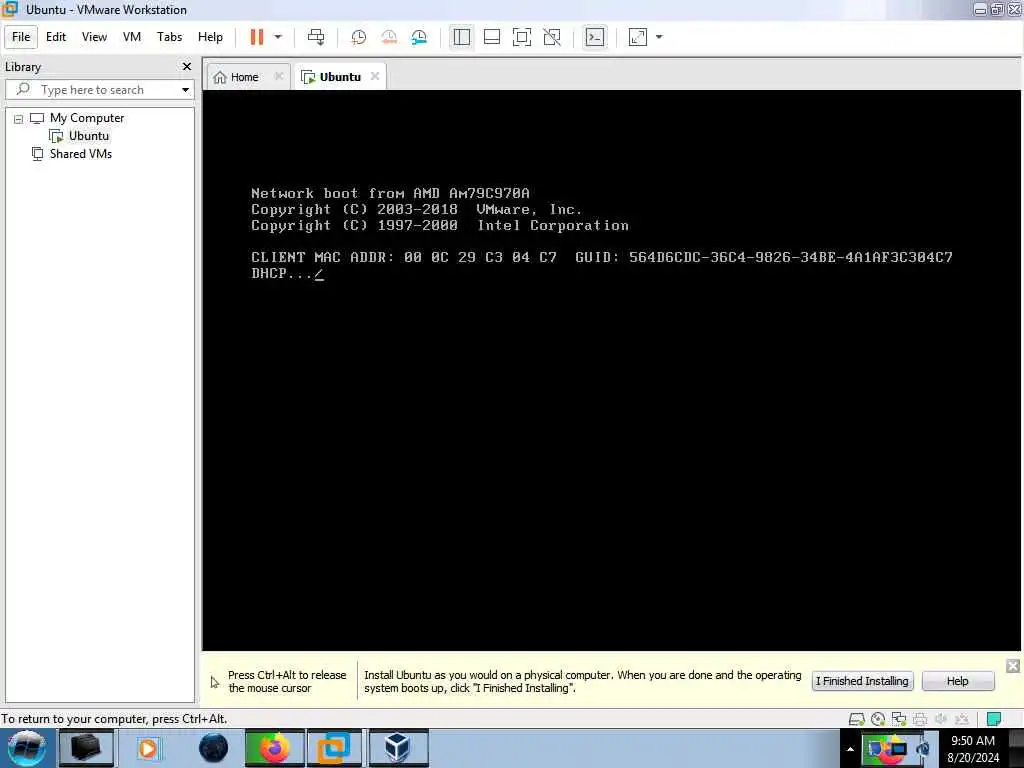Screen dimensions: 1024x768
Task: Select Shared VMs in the library
Action: 81,154
